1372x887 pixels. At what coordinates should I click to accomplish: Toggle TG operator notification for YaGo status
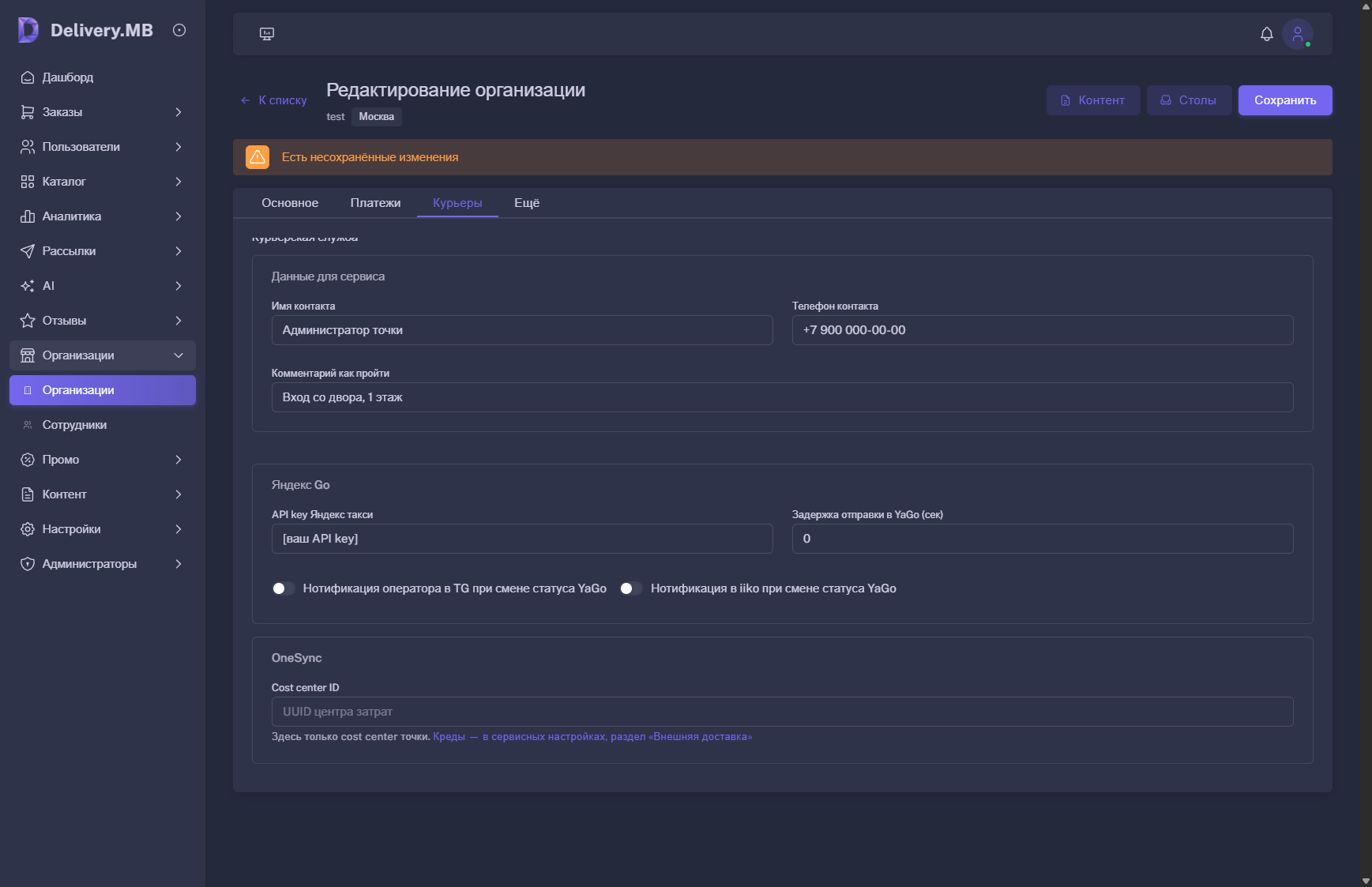click(284, 588)
